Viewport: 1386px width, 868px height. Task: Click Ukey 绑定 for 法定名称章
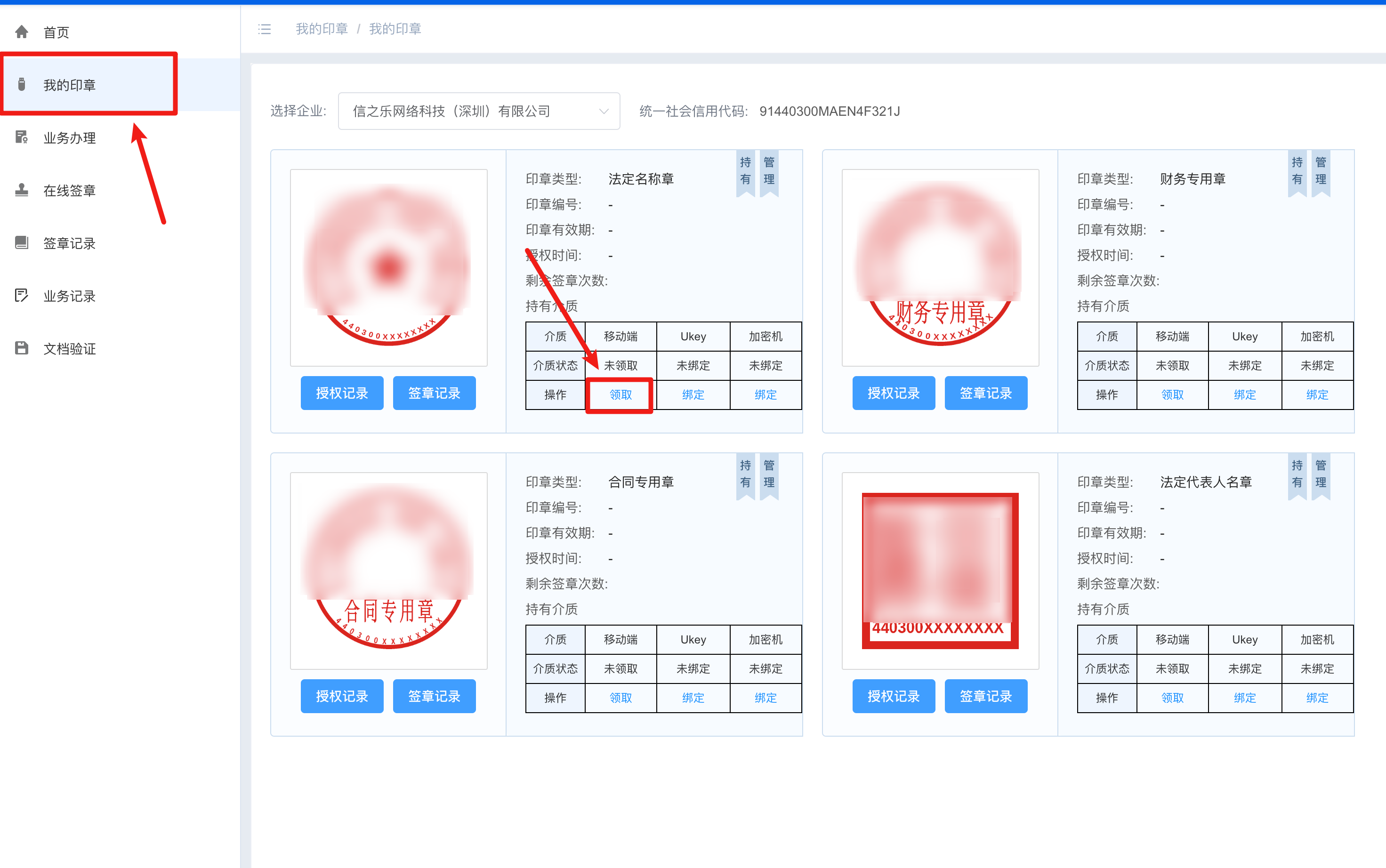693,395
